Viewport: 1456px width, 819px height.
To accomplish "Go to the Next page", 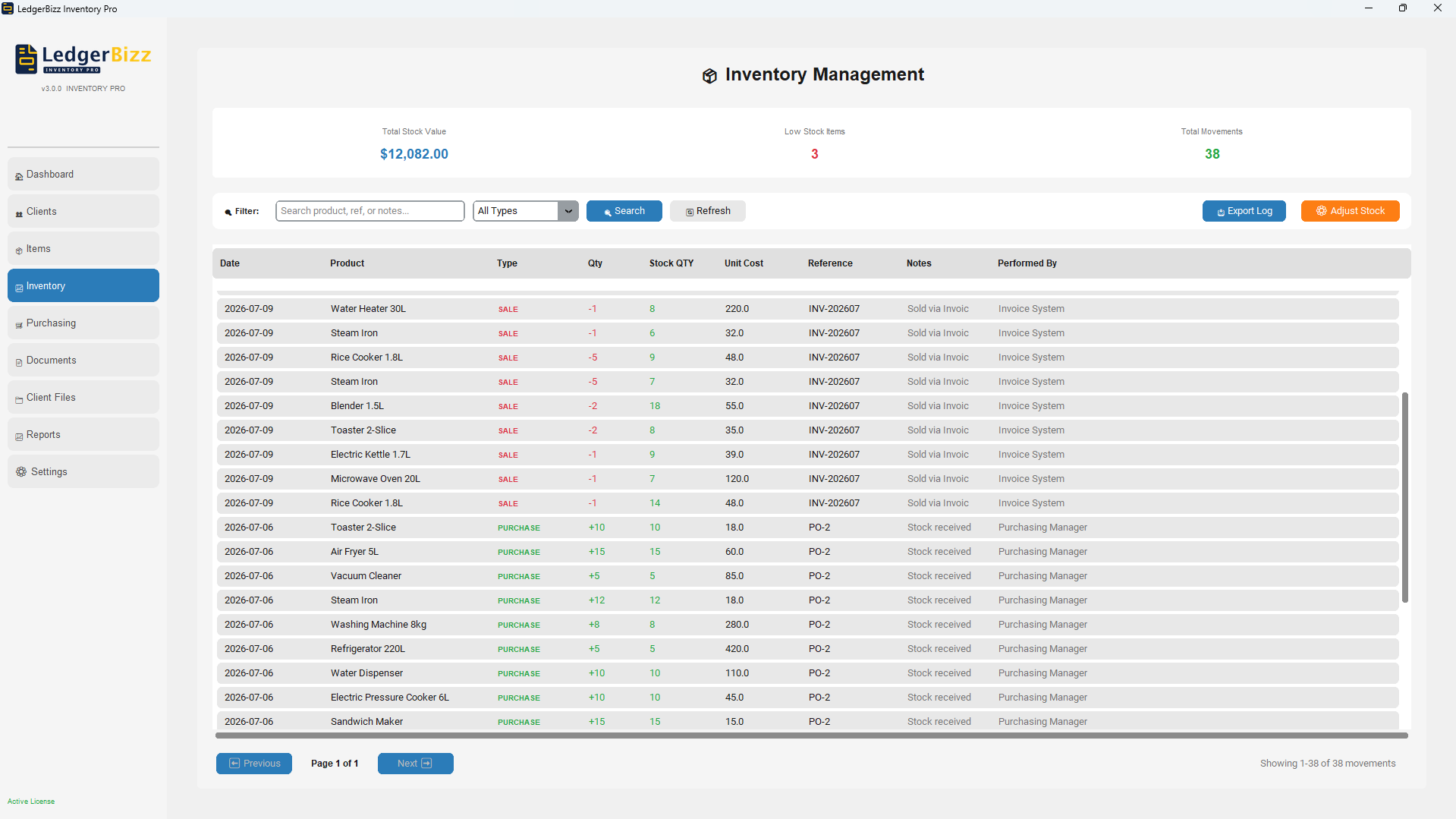I will (x=416, y=764).
